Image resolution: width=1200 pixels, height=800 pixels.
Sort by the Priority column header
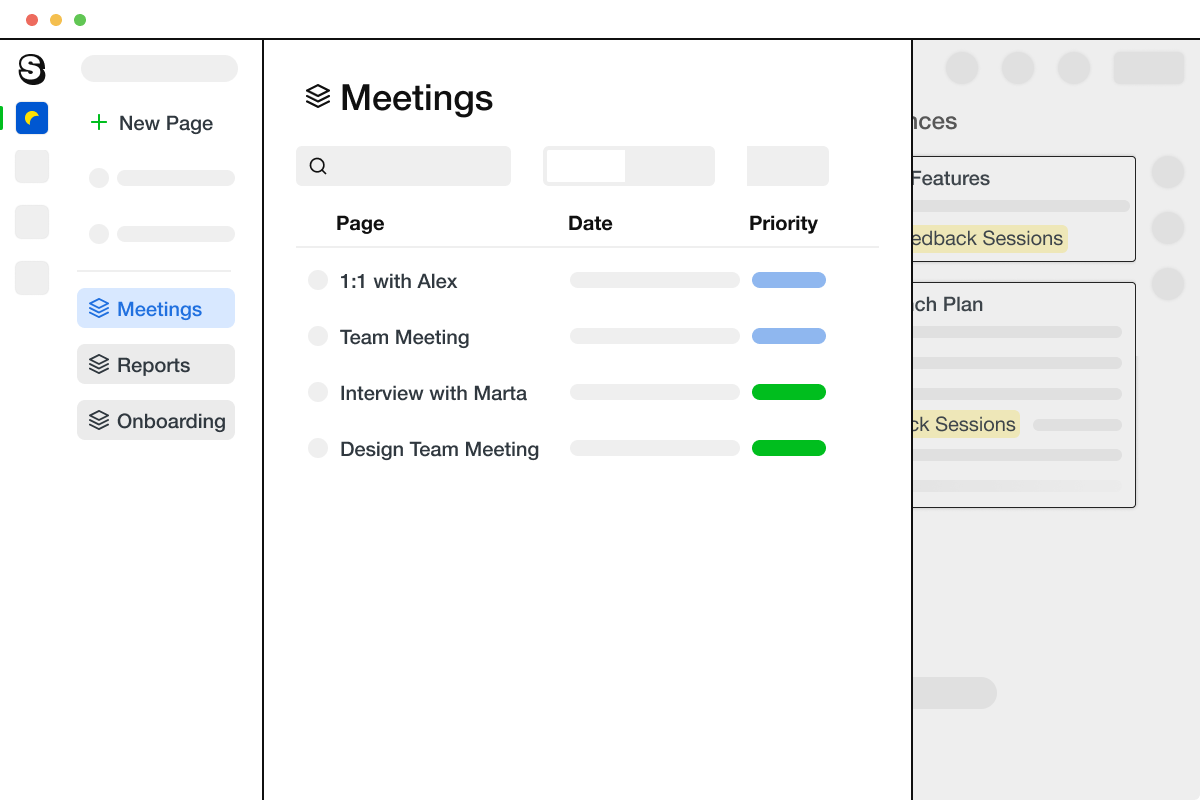pos(783,223)
